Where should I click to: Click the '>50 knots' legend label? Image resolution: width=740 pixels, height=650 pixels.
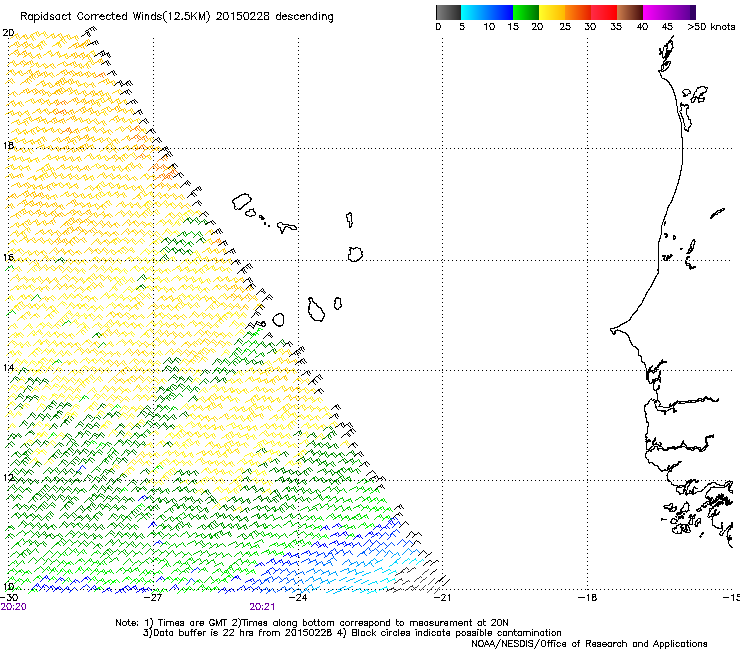[711, 27]
